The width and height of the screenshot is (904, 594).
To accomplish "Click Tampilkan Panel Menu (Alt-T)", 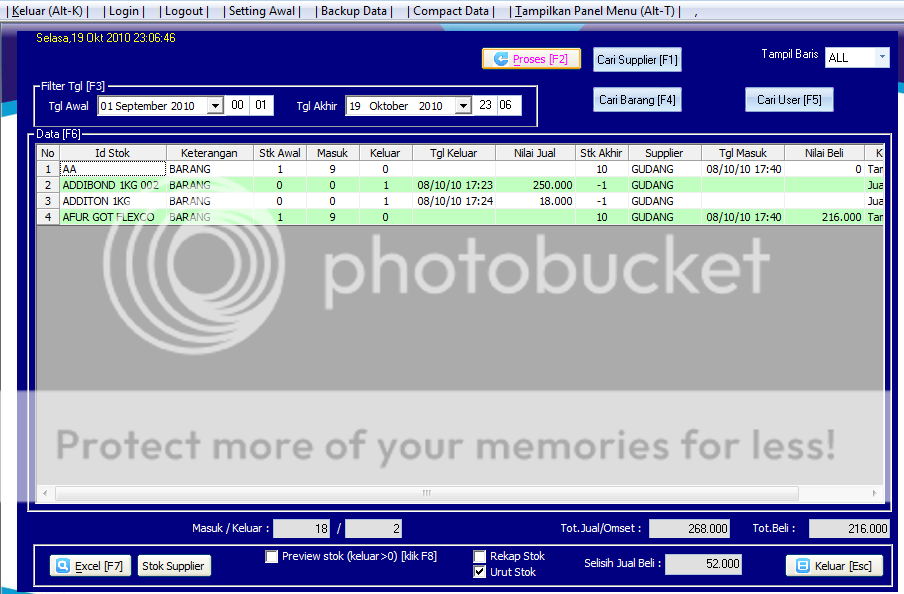I will (595, 11).
